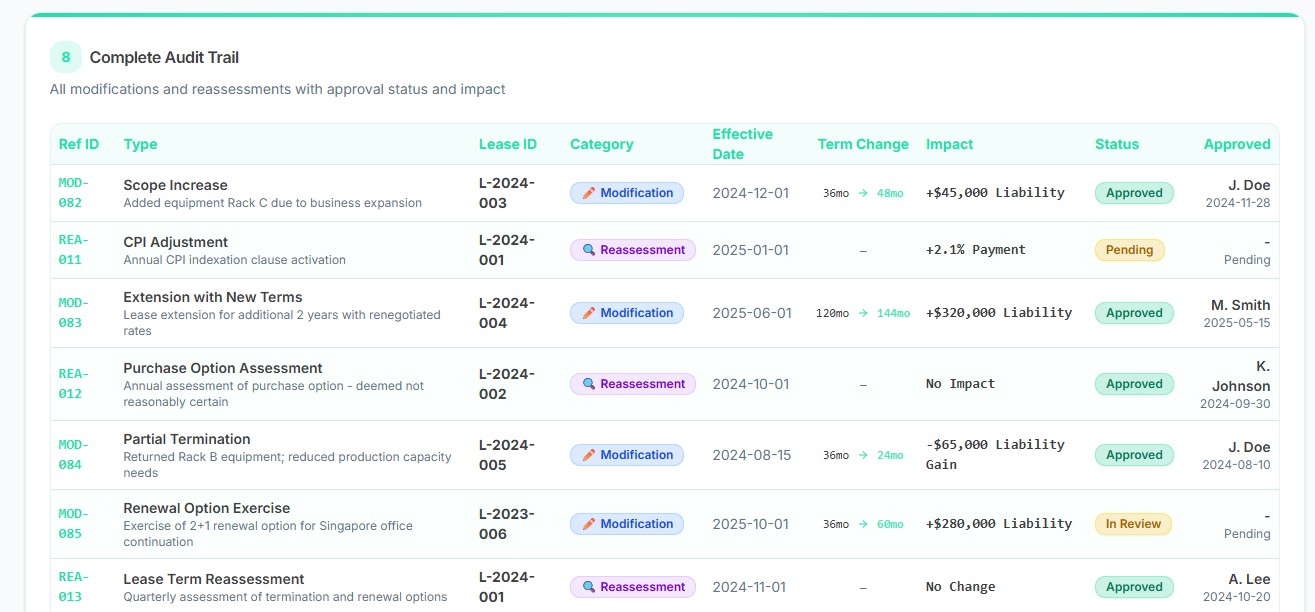Click the Category column header
This screenshot has height=612, width=1315.
click(602, 144)
